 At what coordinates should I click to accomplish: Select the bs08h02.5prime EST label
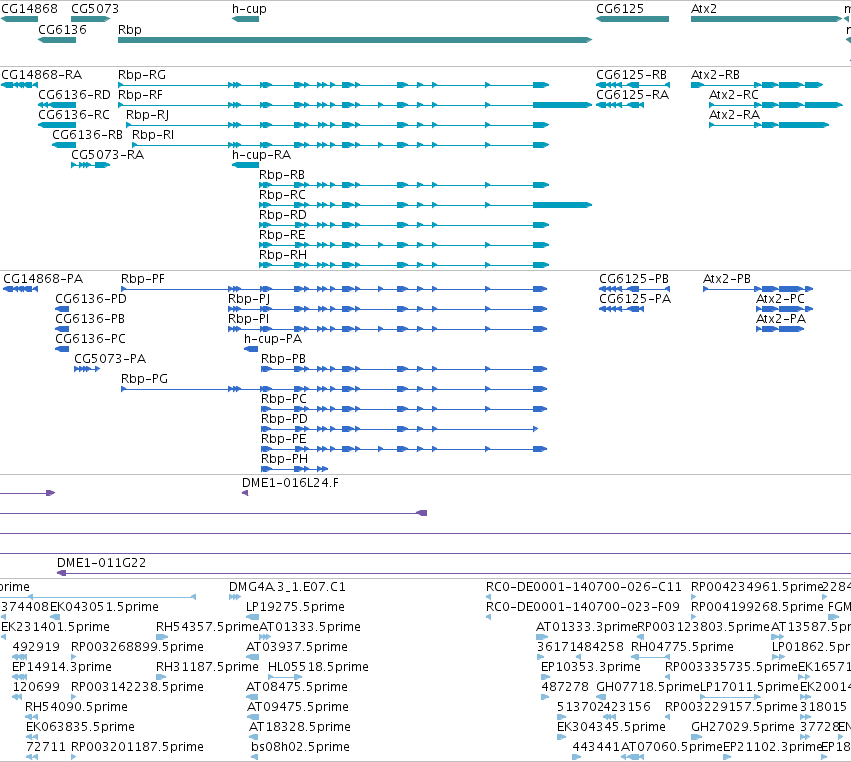coord(300,746)
